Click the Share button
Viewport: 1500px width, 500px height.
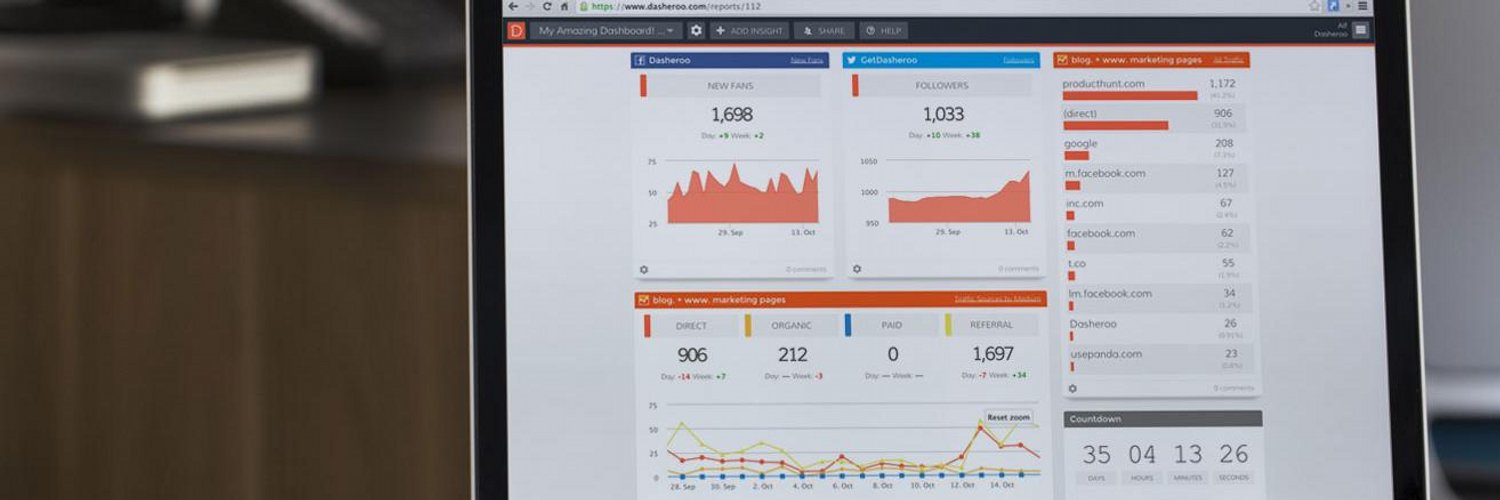pyautogui.click(x=824, y=31)
